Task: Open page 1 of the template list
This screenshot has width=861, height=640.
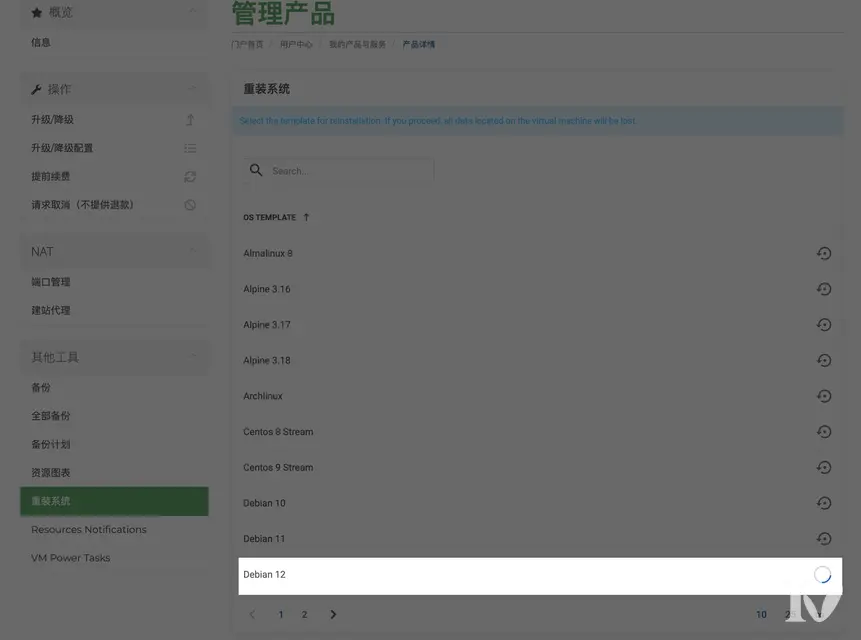Action: coord(281,615)
